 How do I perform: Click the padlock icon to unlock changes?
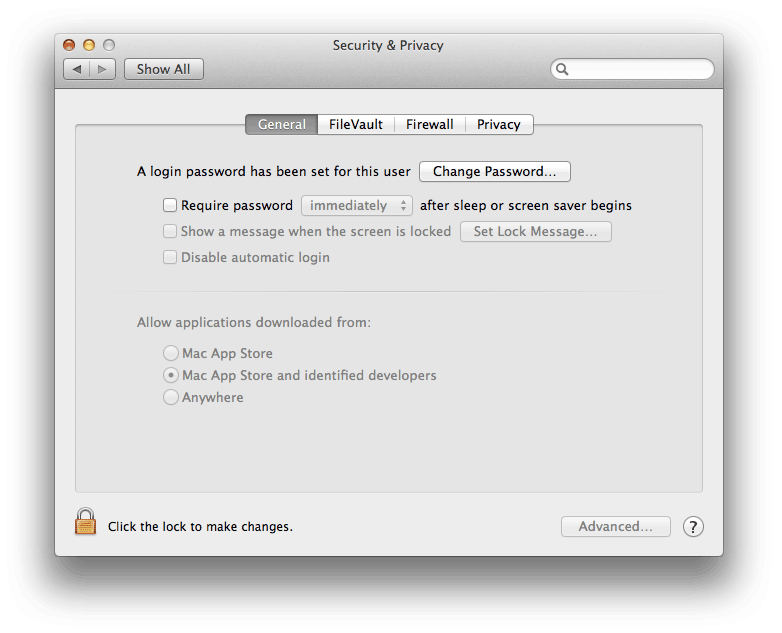(x=86, y=522)
